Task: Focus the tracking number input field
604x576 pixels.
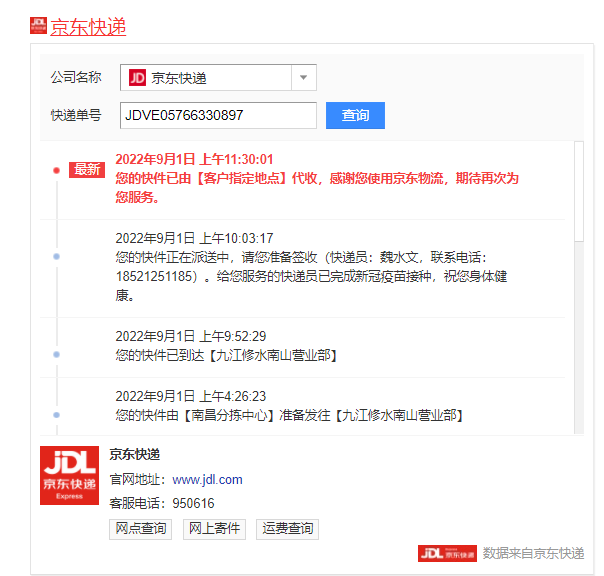Action: tap(218, 115)
